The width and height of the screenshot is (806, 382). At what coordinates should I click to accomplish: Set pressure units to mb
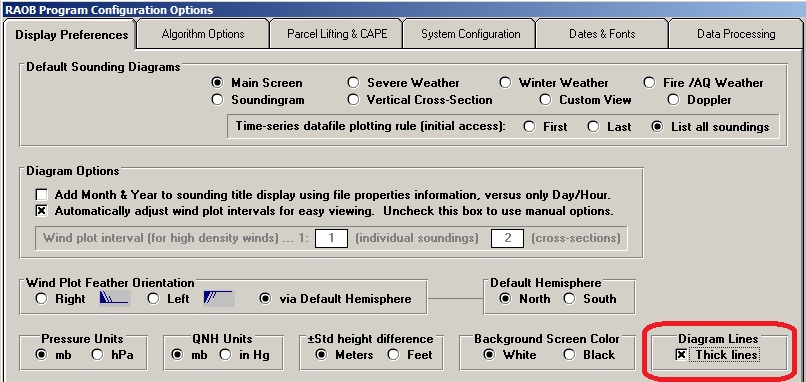click(42, 355)
